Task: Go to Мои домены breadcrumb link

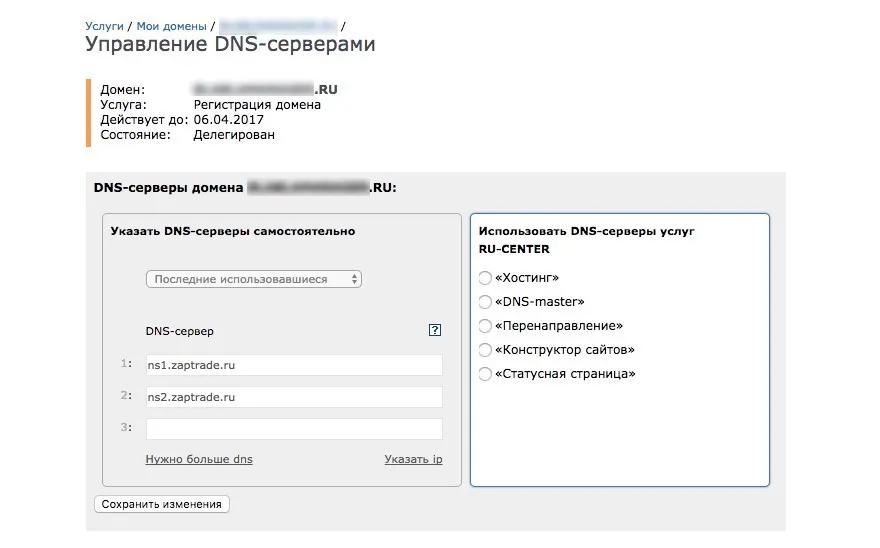Action: (172, 26)
